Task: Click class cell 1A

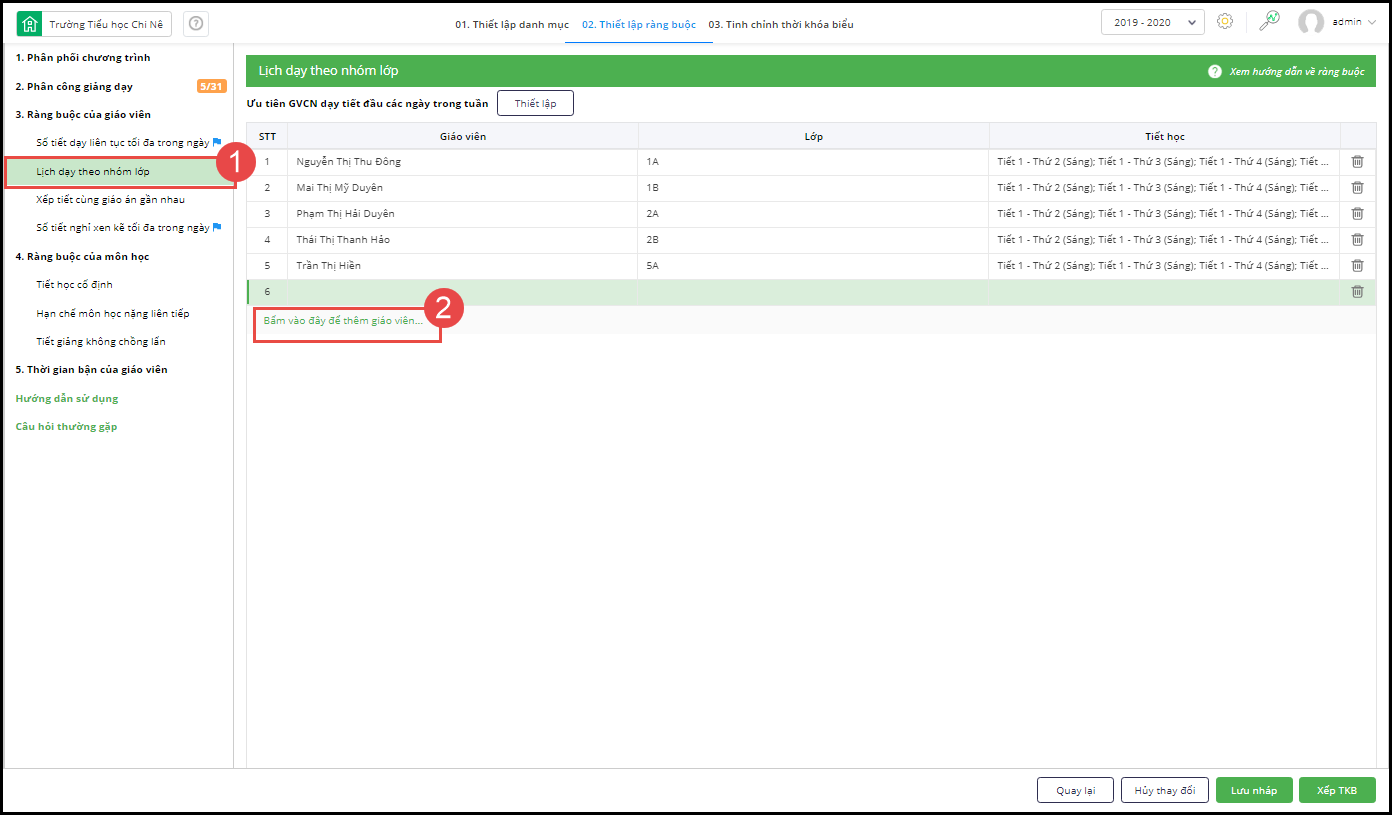Action: click(814, 161)
